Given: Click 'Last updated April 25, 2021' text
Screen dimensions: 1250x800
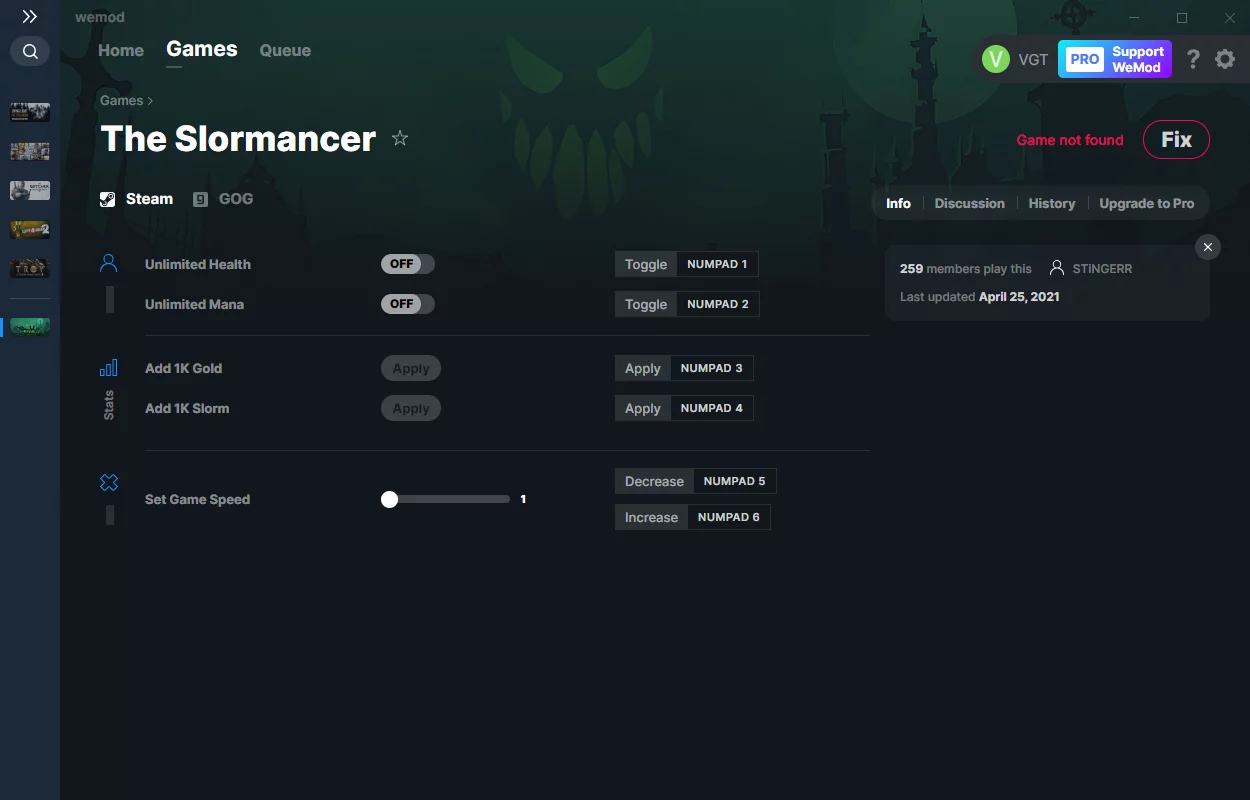Looking at the screenshot, I should pyautogui.click(x=980, y=296).
